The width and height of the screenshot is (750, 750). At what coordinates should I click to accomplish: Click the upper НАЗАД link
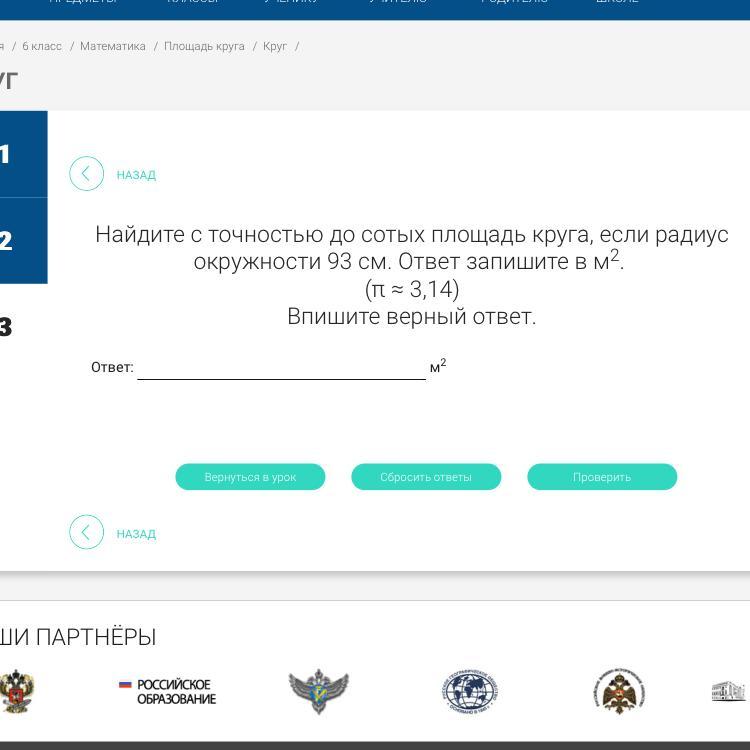point(136,175)
